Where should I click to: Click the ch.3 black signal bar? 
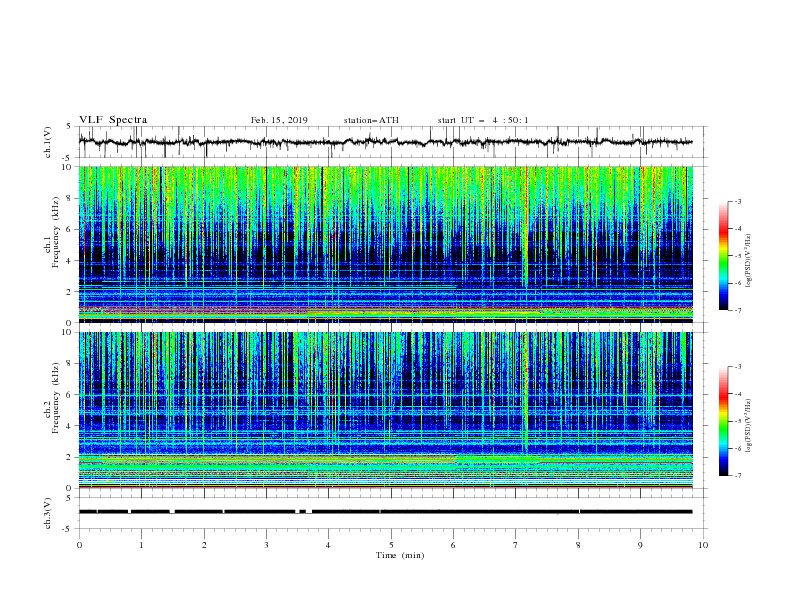click(385, 512)
